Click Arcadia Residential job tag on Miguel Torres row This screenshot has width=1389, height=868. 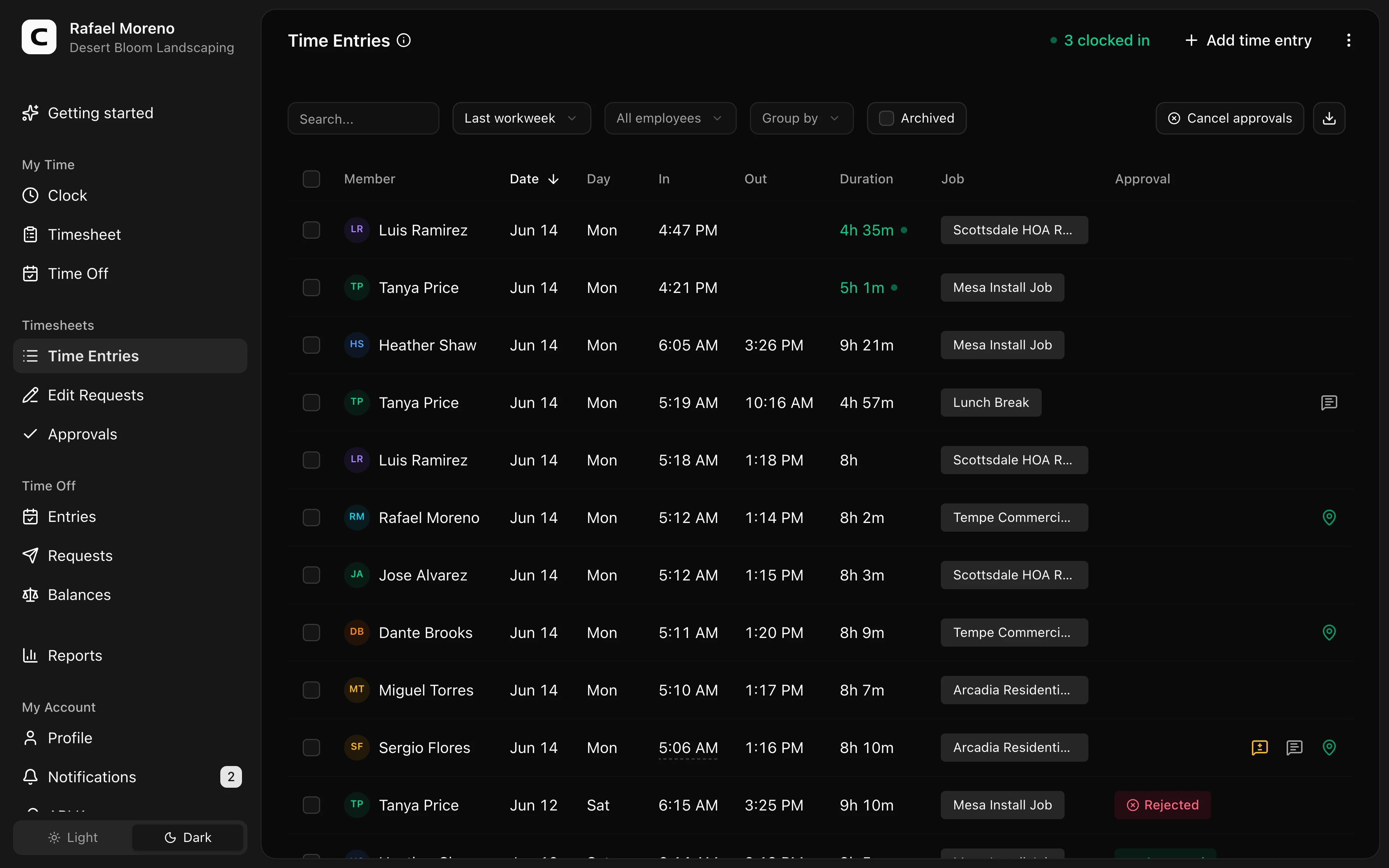1014,689
